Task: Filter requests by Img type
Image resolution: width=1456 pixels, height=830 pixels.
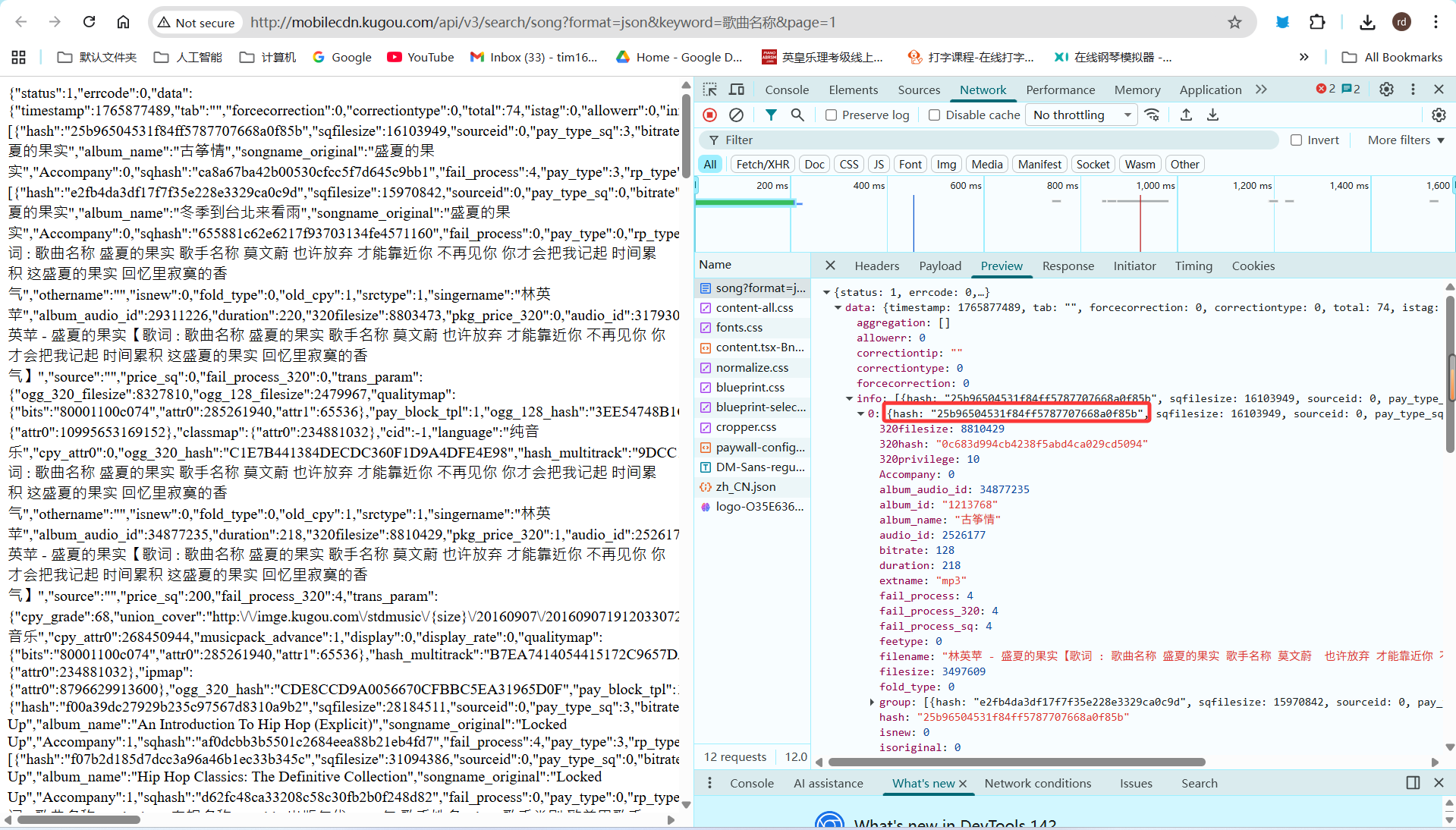Action: pos(946,164)
